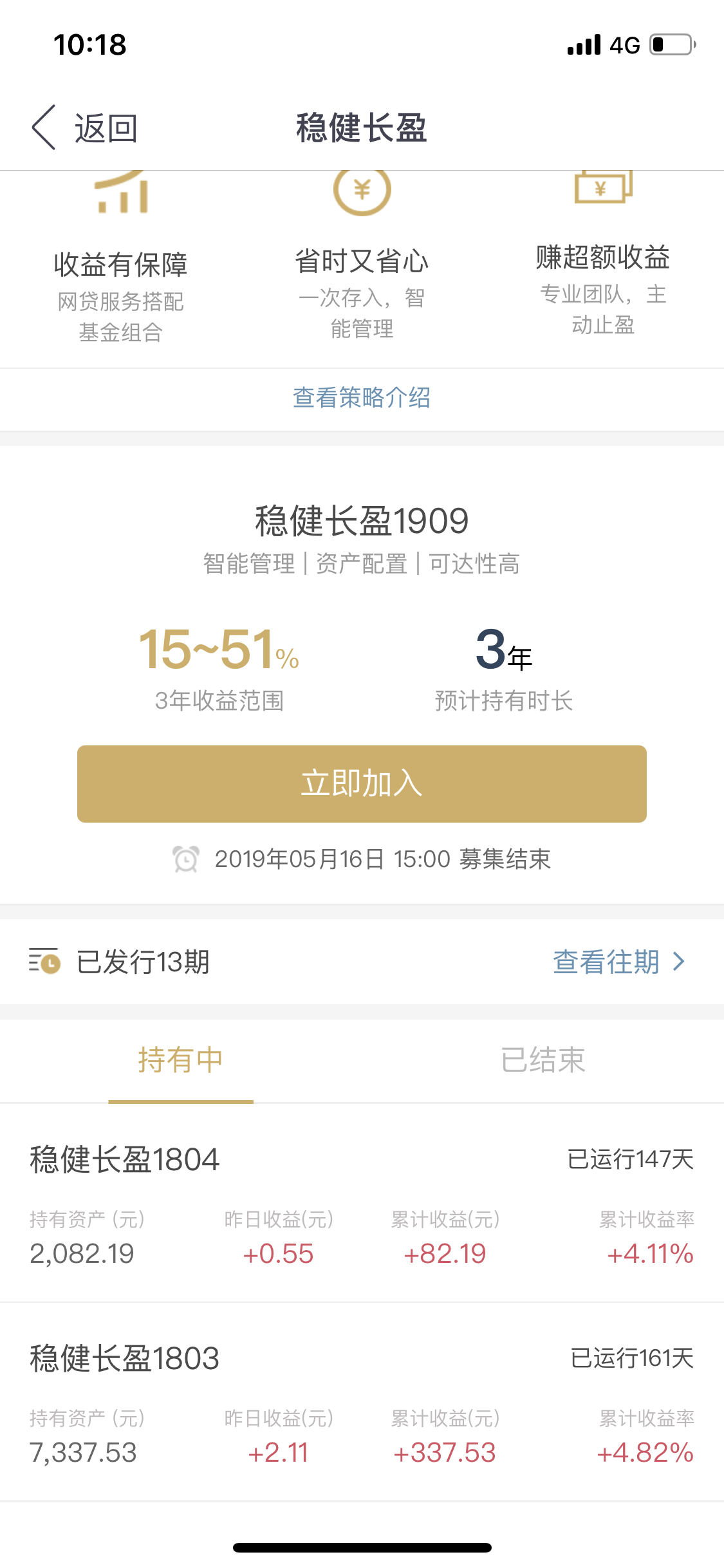Expand past issues via chevron after 查看往期
The height and width of the screenshot is (1568, 724).
point(678,962)
